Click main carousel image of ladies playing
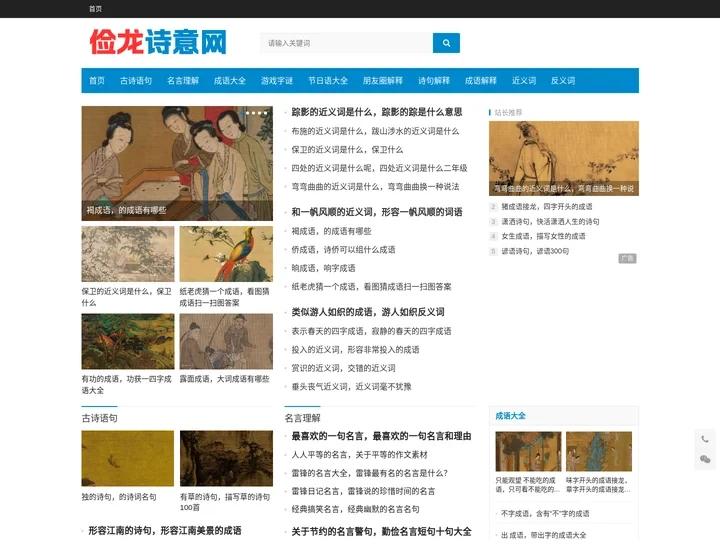 (177, 163)
